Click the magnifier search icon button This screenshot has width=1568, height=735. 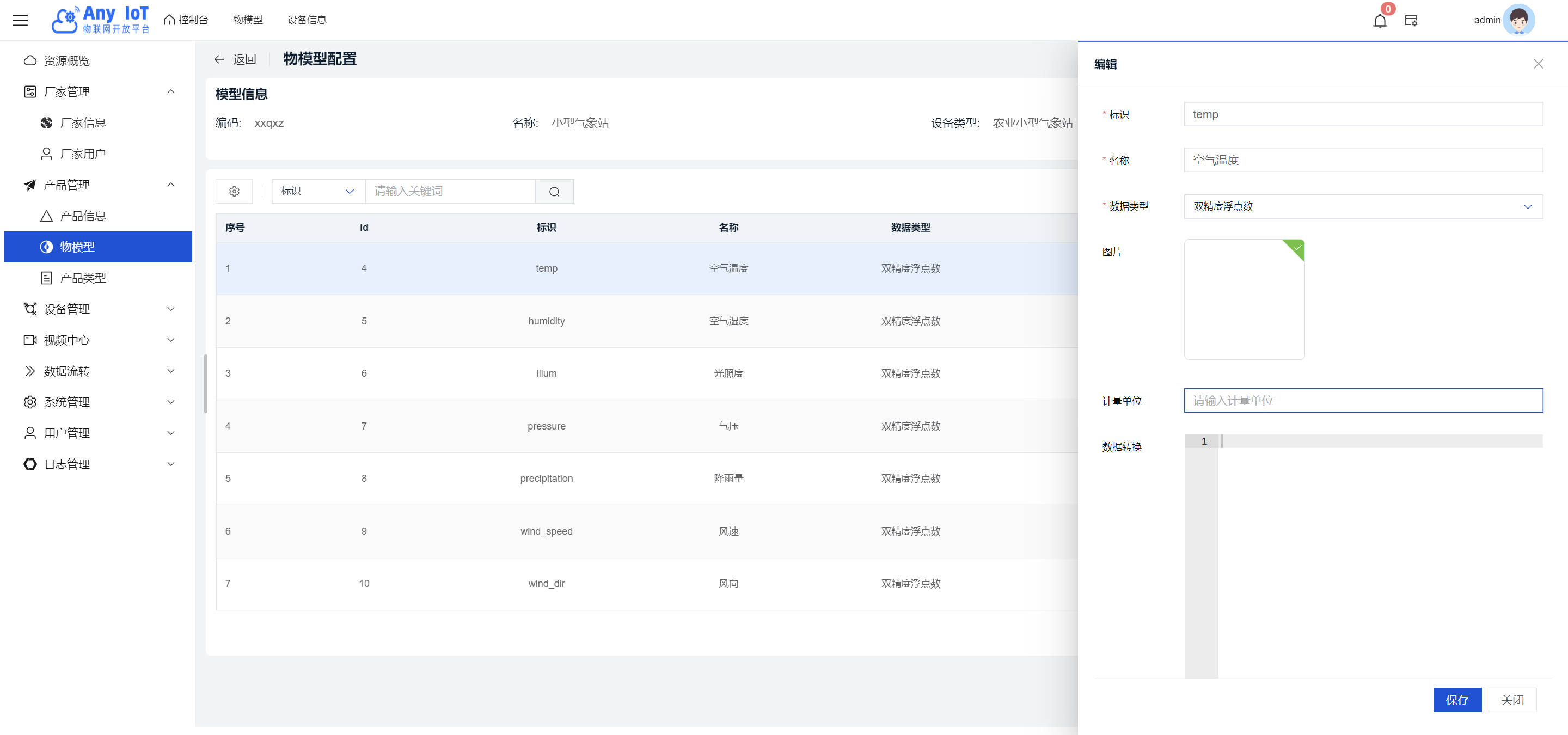[554, 192]
